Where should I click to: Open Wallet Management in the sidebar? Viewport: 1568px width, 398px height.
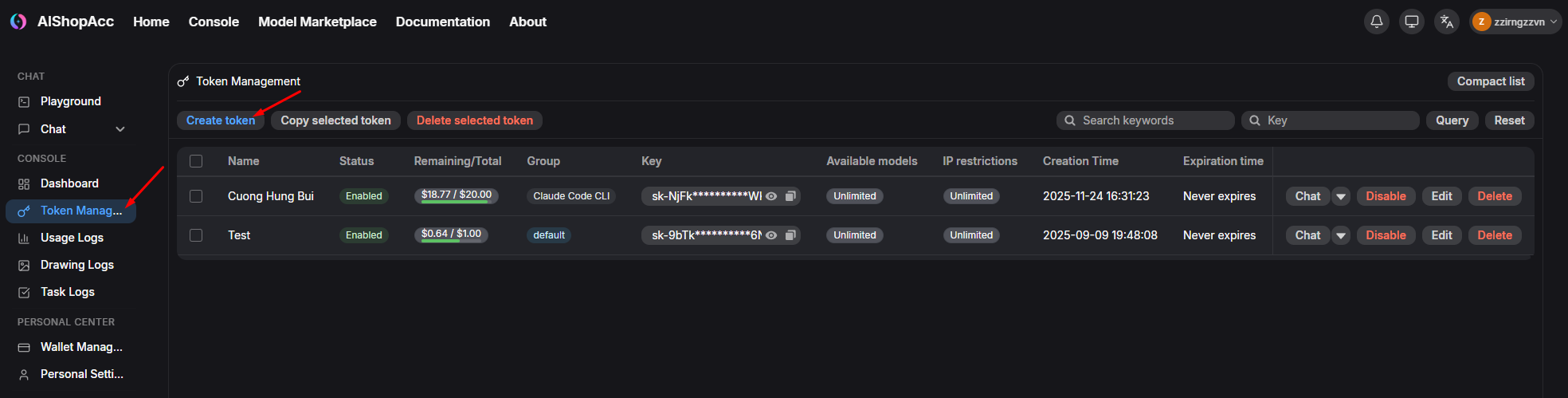click(80, 347)
